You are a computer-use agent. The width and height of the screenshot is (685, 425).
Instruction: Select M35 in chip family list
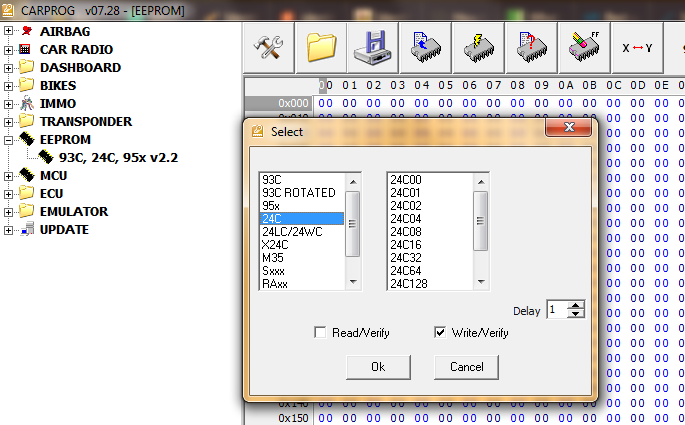pos(302,258)
